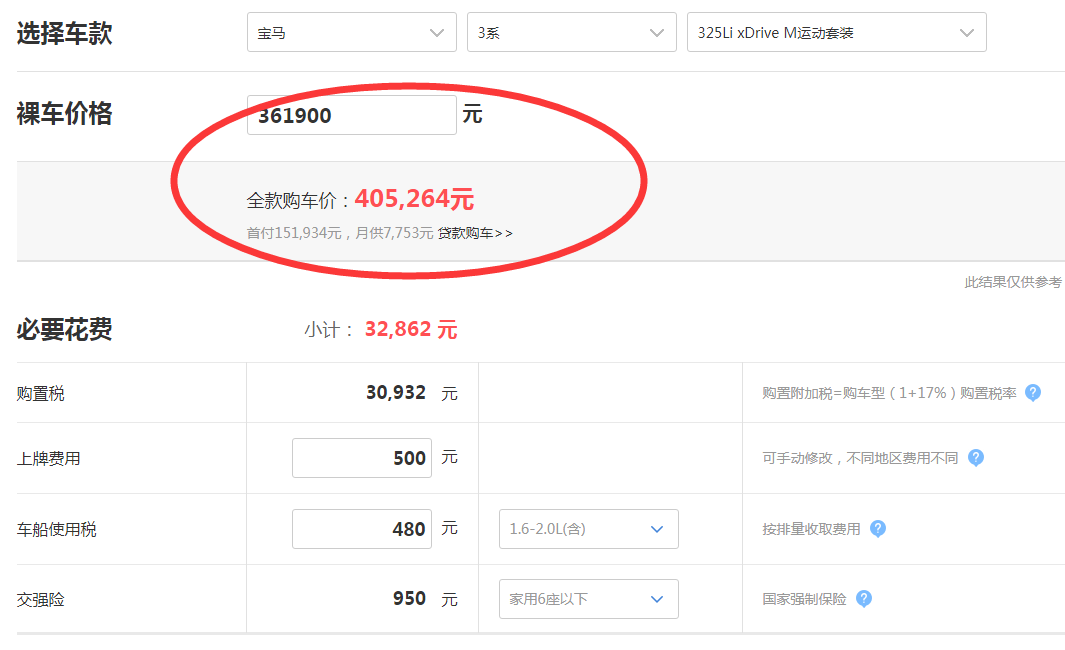The height and width of the screenshot is (650, 1065).
Task: Open the 贷款购车>> link
Action: click(x=475, y=234)
